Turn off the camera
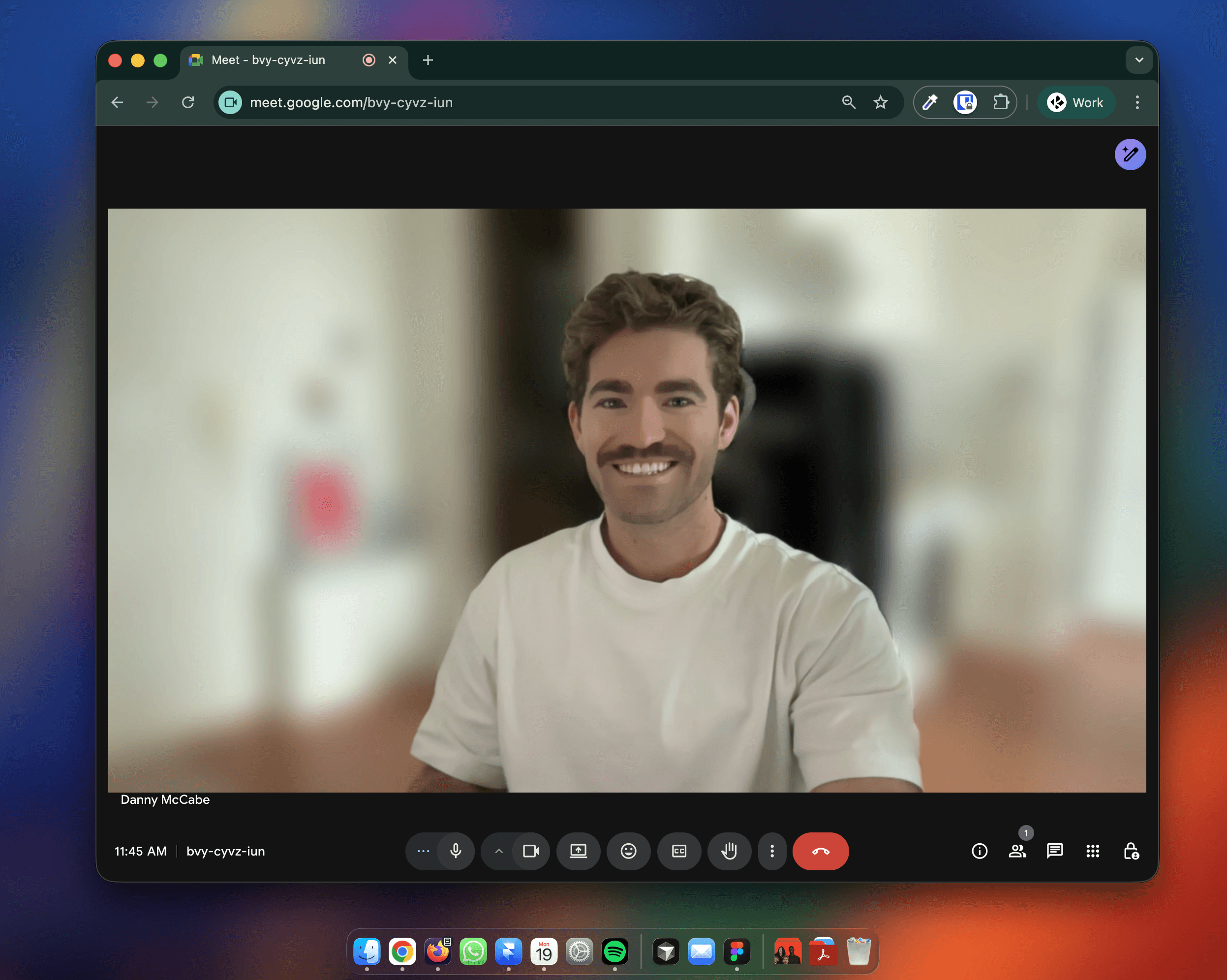 click(x=530, y=851)
